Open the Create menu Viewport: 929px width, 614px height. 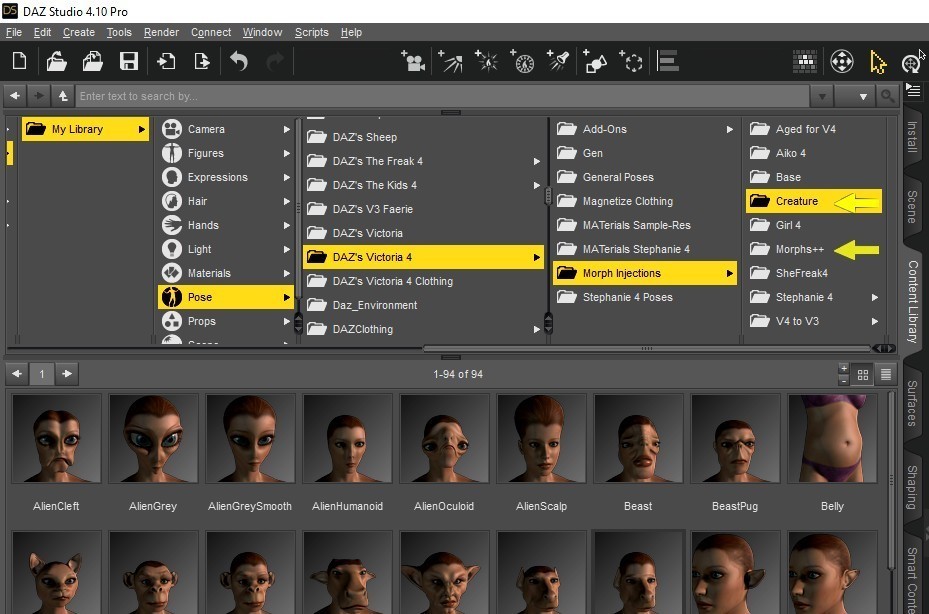(x=79, y=33)
